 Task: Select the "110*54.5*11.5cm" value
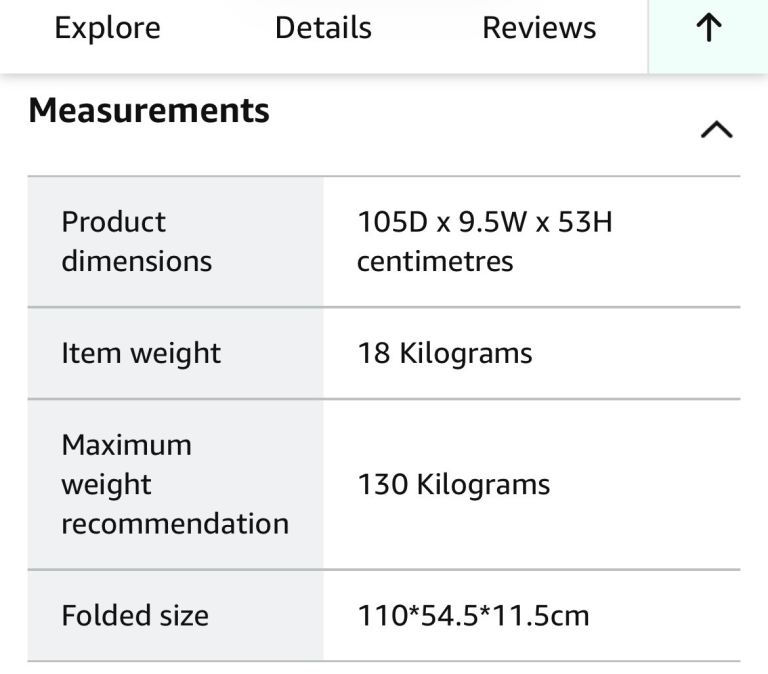(x=473, y=615)
